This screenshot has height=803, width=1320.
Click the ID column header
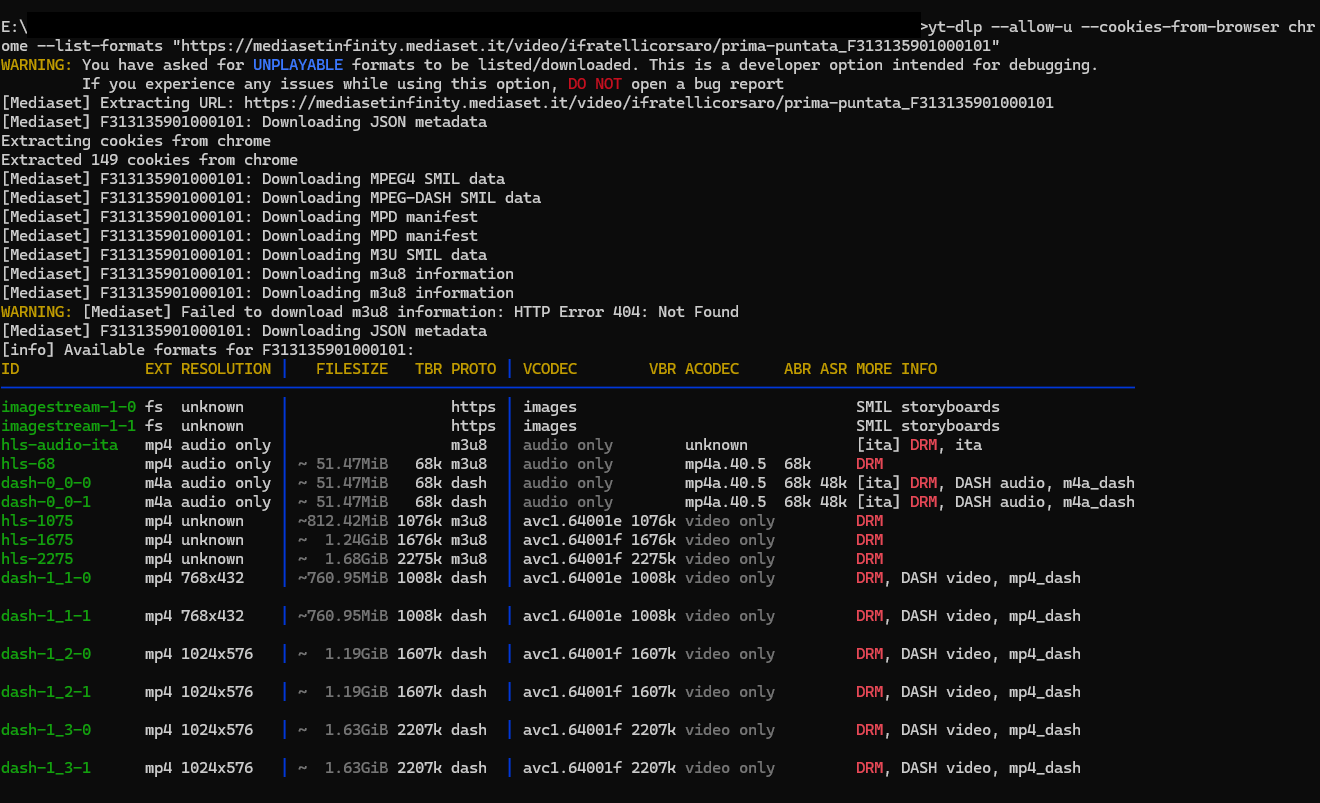point(10,369)
